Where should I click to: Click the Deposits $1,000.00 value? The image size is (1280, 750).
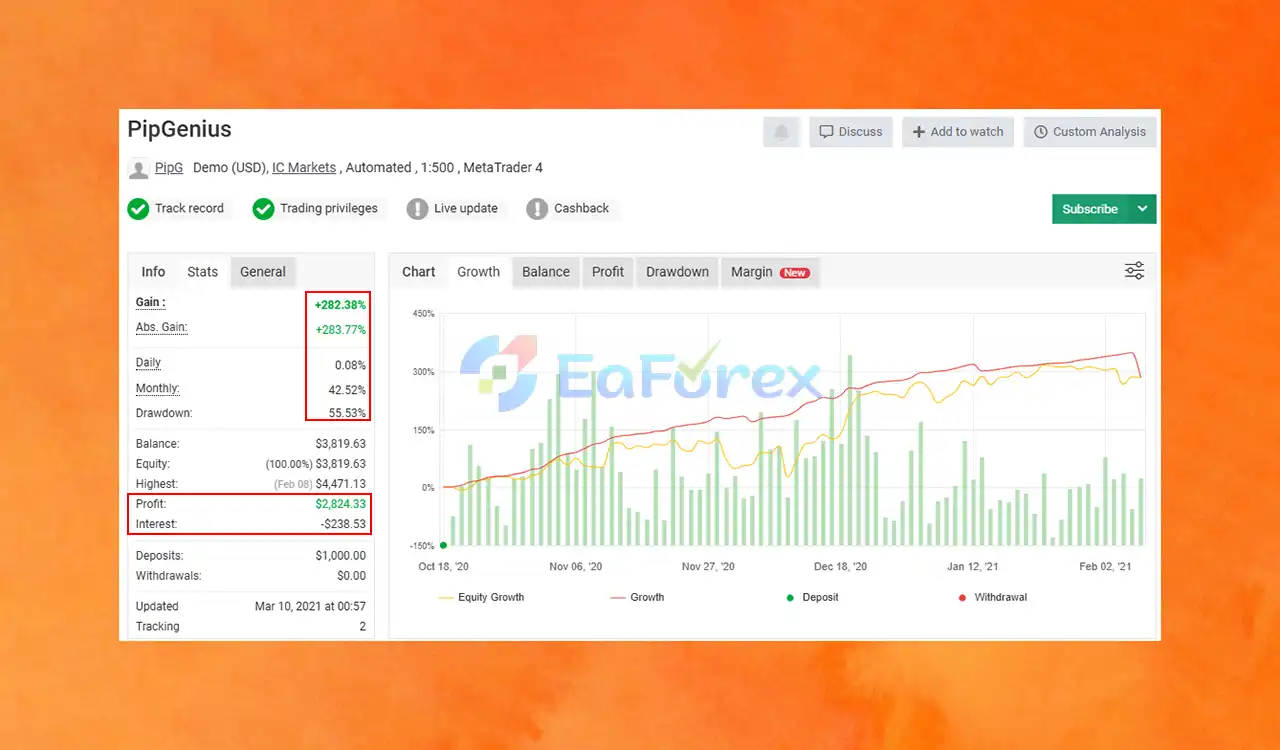pyautogui.click(x=340, y=555)
